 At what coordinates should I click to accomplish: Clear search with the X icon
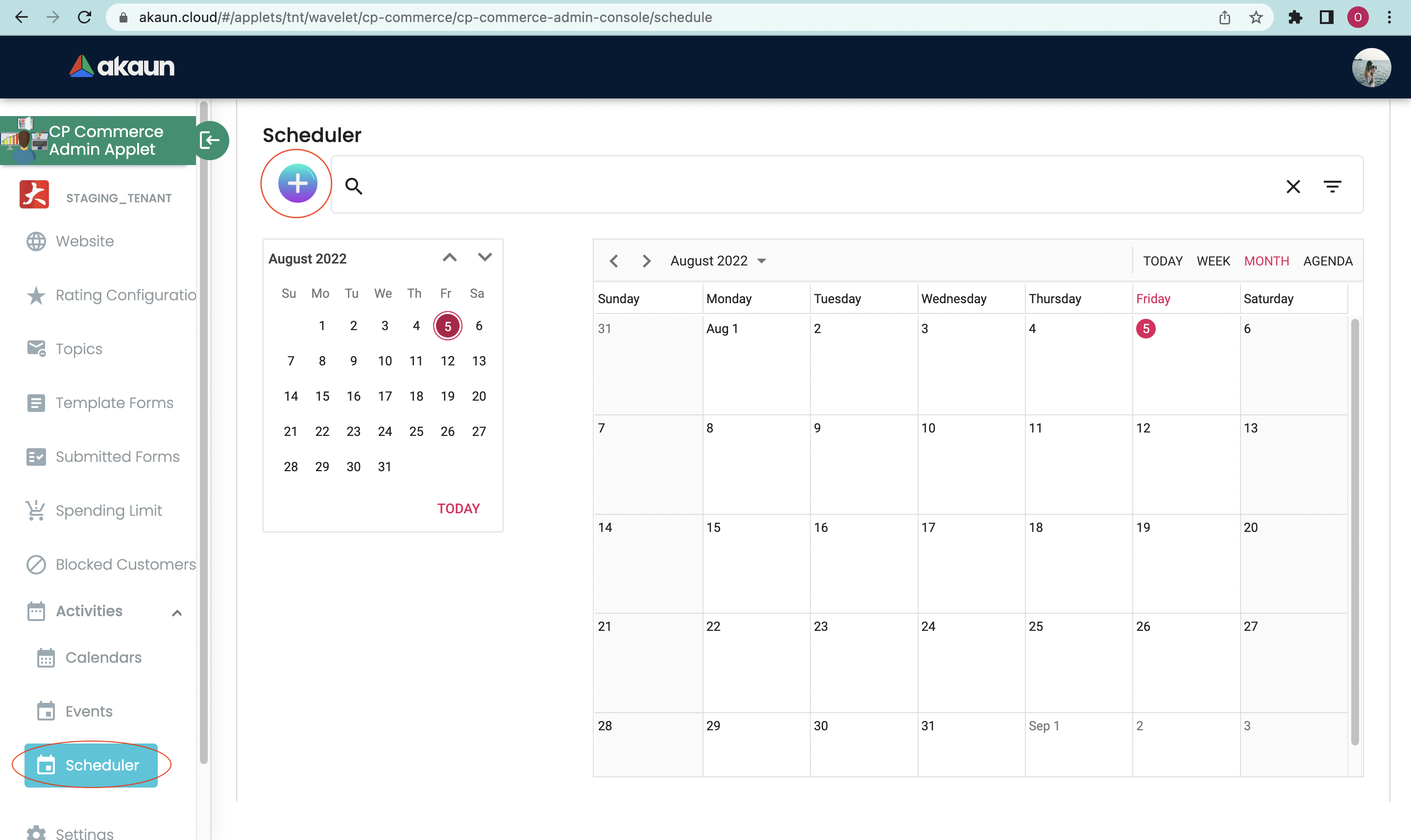(x=1292, y=186)
